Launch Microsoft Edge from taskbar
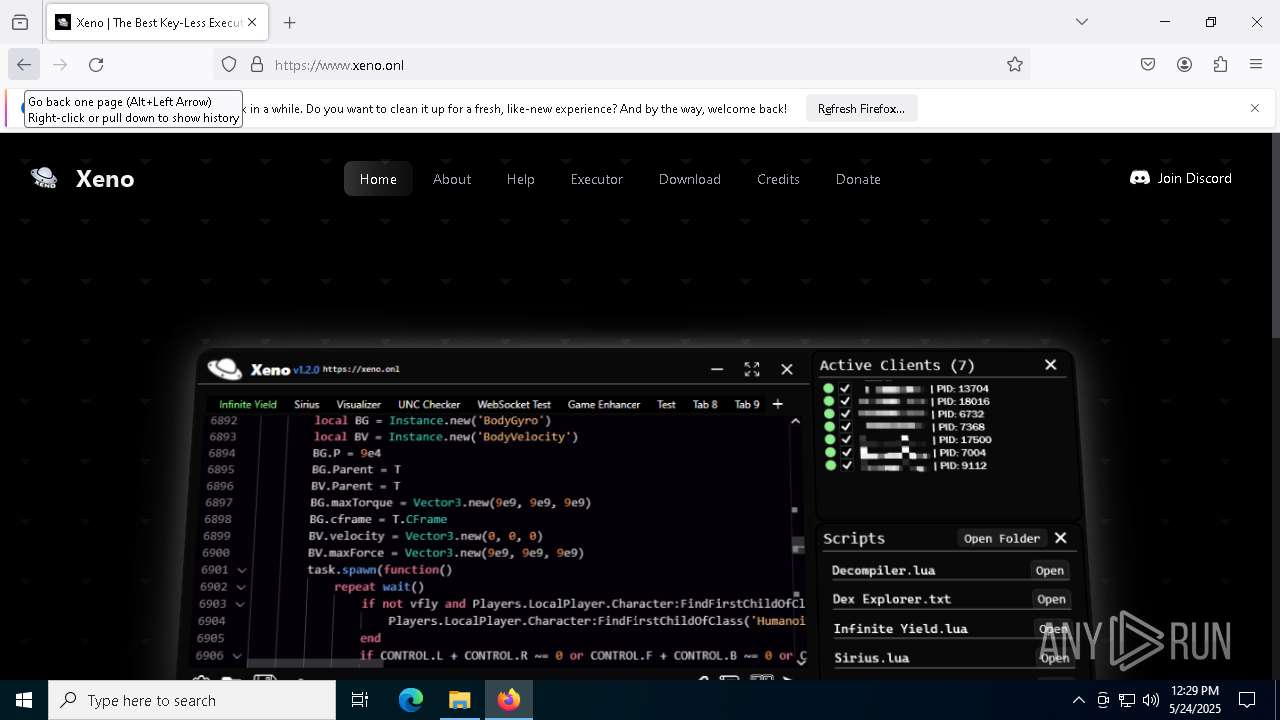This screenshot has height=720, width=1280. pyautogui.click(x=411, y=700)
